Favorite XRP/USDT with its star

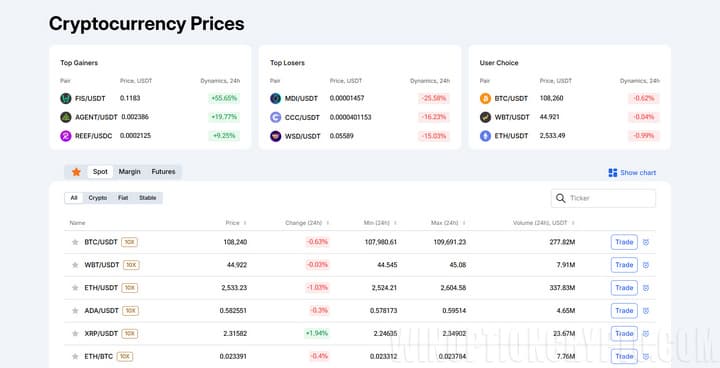pos(75,334)
